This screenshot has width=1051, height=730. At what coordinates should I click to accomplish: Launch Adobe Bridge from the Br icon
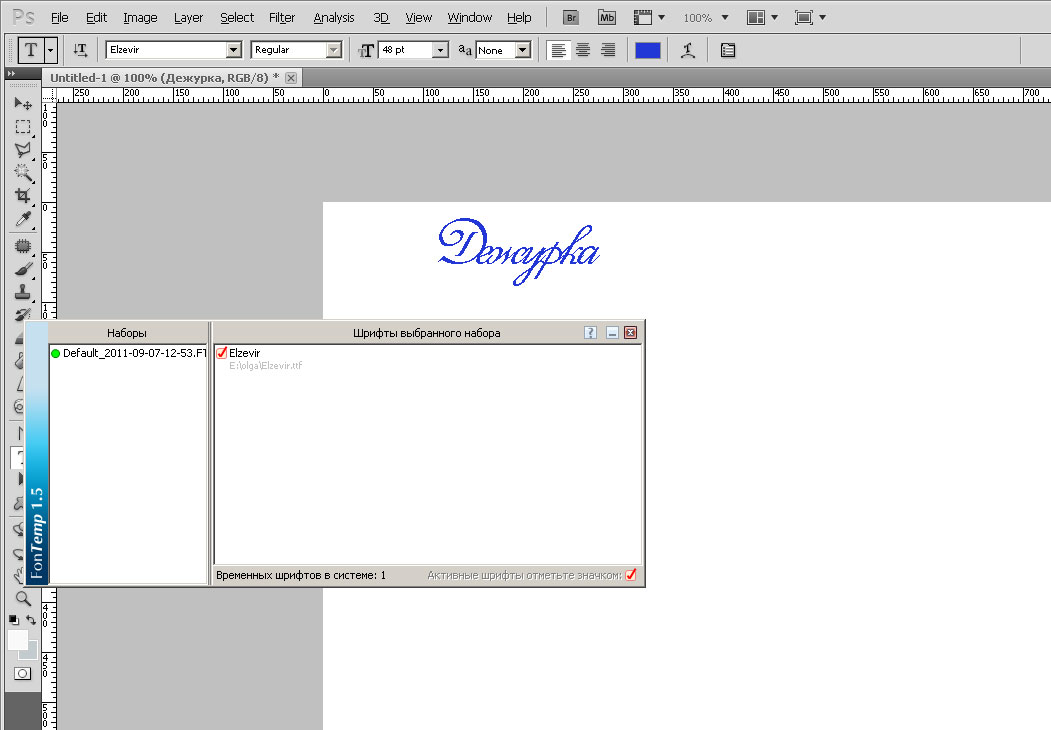(571, 17)
